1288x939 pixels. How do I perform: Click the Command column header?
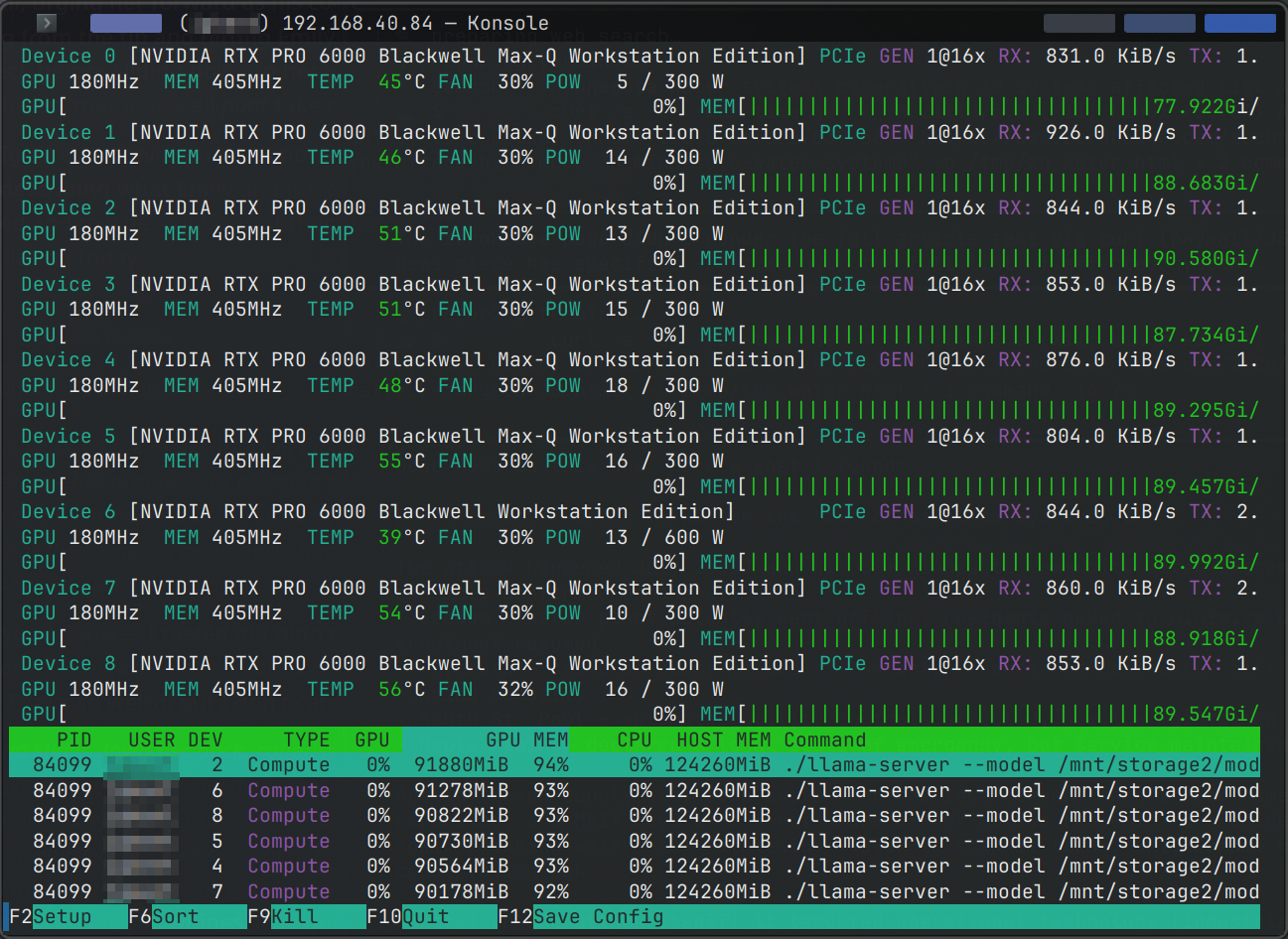pos(825,740)
